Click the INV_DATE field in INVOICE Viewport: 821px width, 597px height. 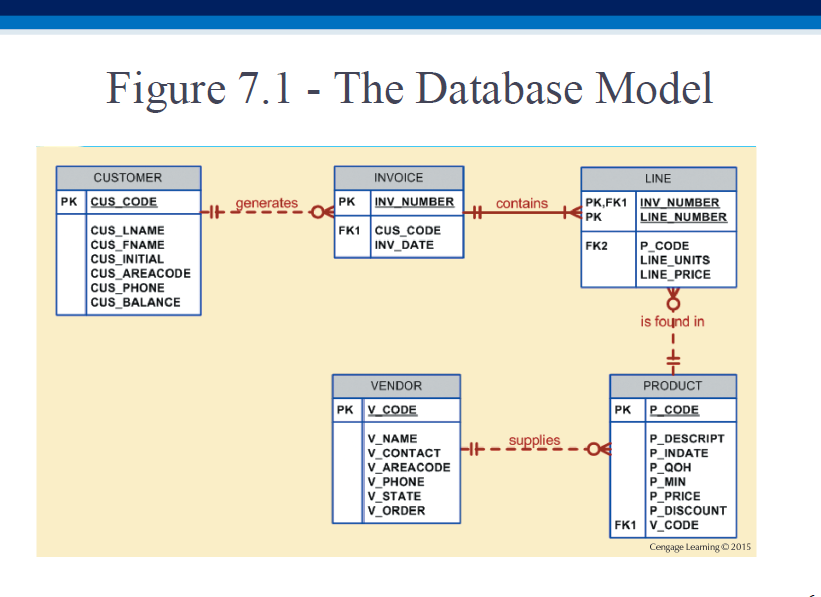click(x=403, y=245)
